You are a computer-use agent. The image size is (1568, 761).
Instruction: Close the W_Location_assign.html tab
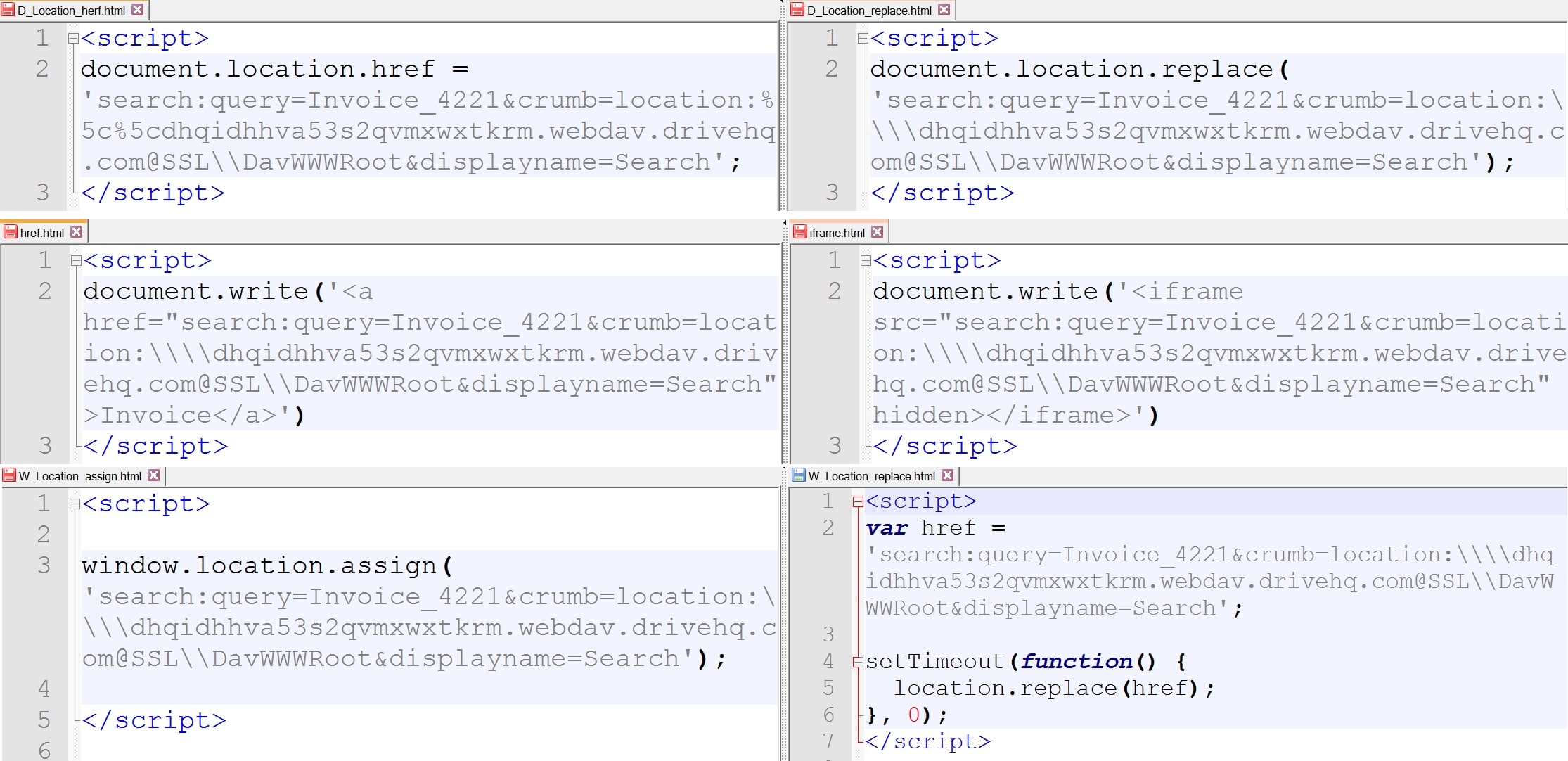(153, 475)
